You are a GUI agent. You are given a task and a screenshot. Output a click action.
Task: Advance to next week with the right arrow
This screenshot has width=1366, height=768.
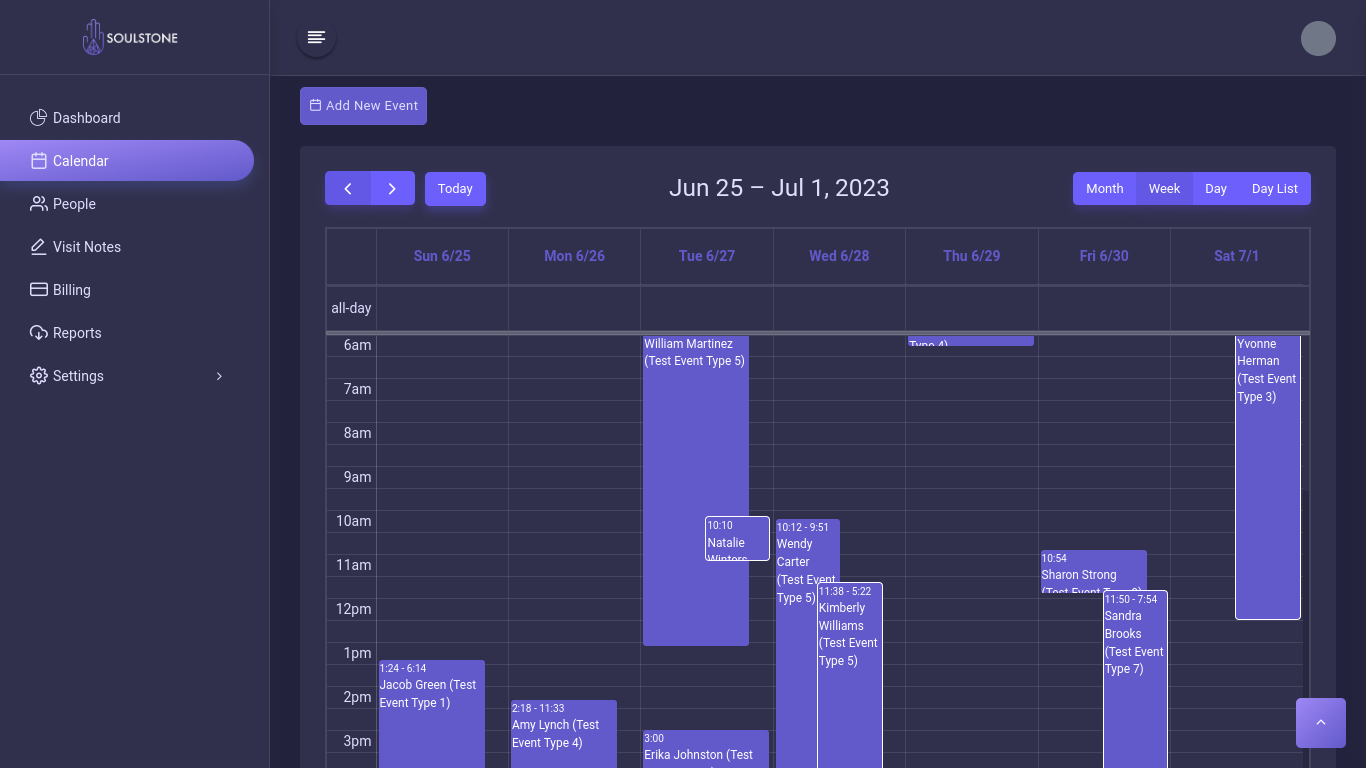(x=392, y=188)
